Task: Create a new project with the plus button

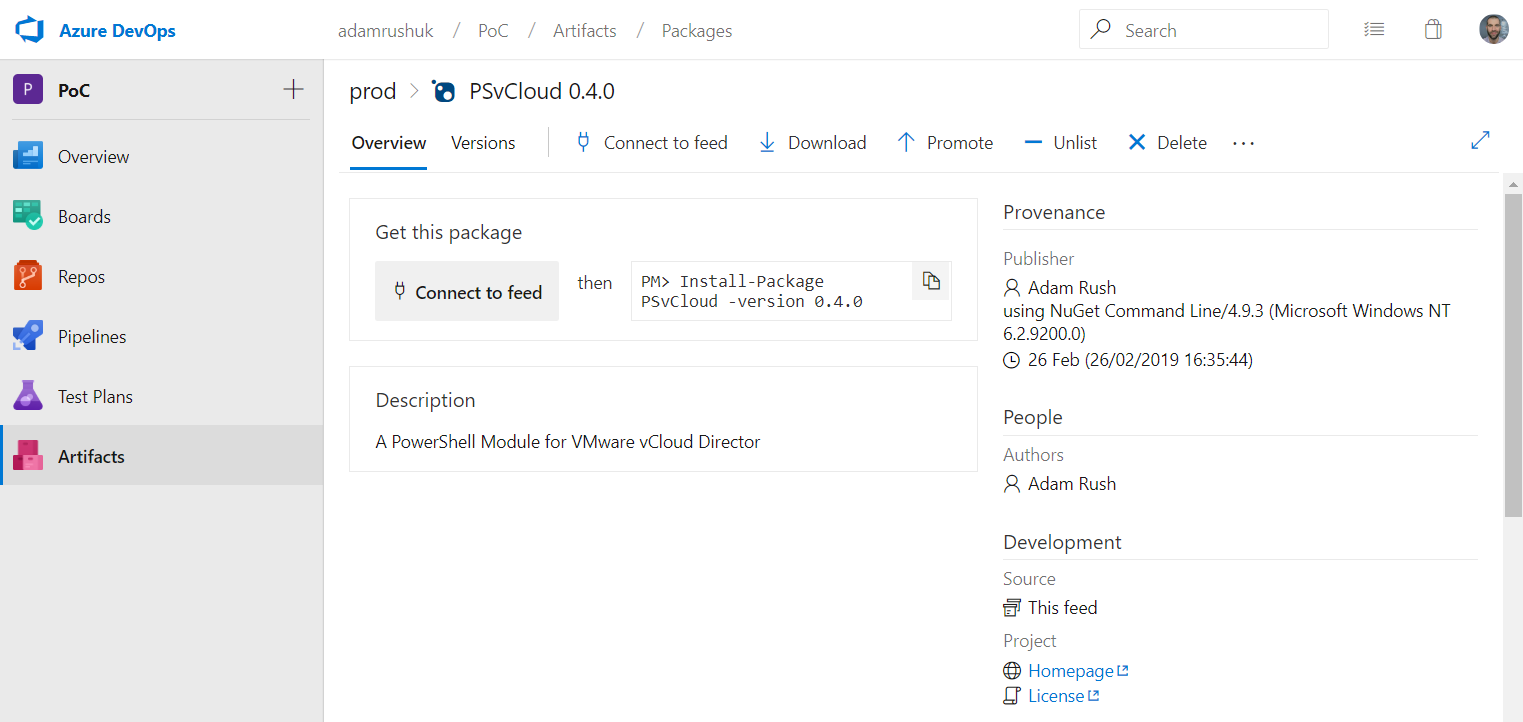Action: pos(293,89)
